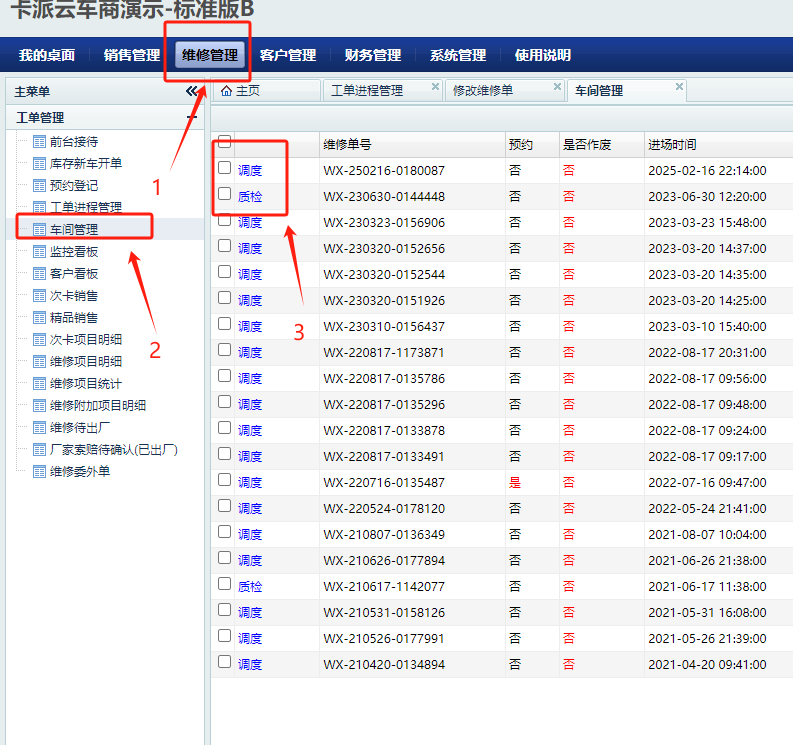Check the box for order WX-250216-0180087
This screenshot has height=745, width=793.
[x=225, y=168]
